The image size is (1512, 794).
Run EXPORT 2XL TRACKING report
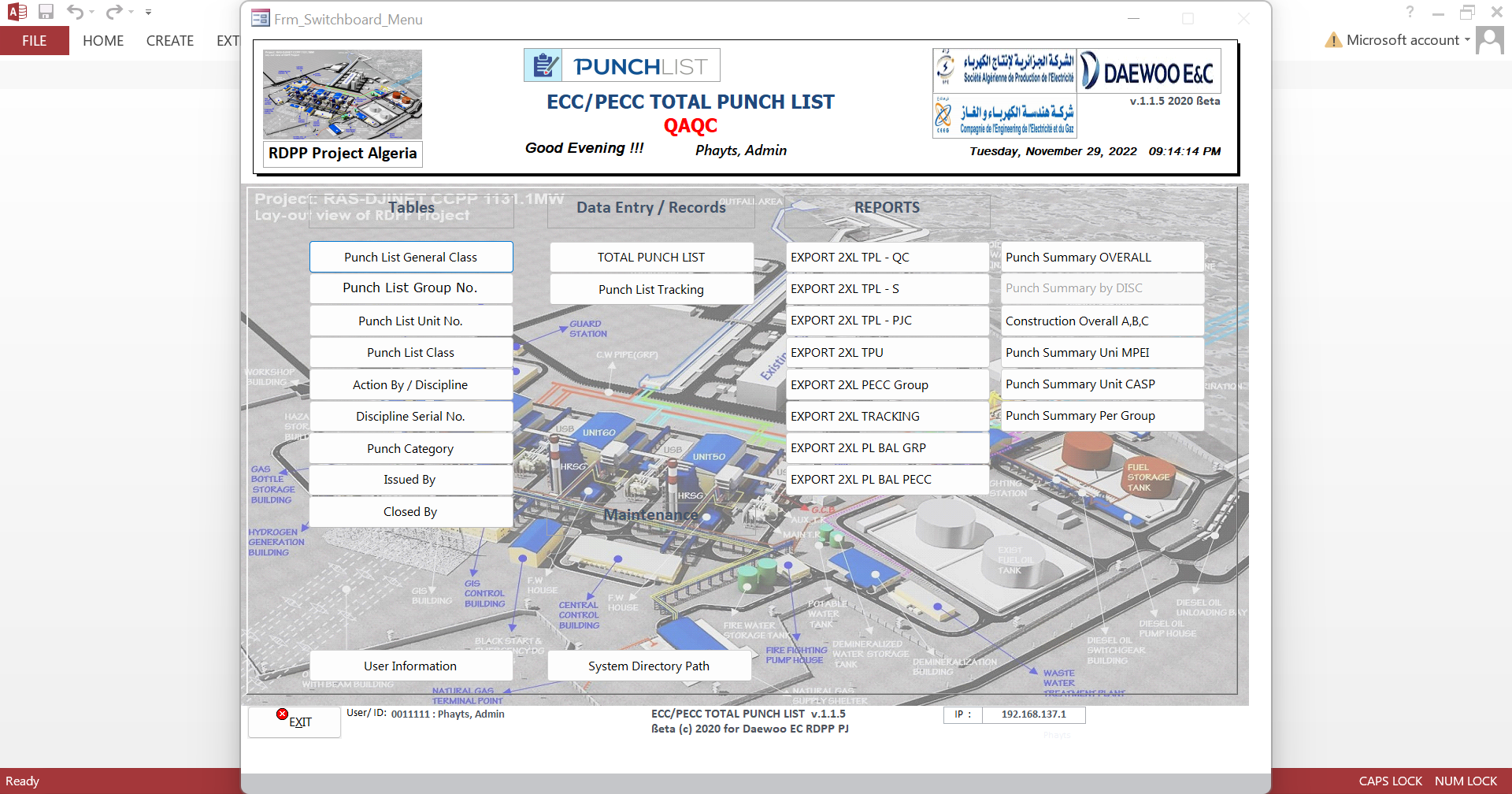pos(888,416)
